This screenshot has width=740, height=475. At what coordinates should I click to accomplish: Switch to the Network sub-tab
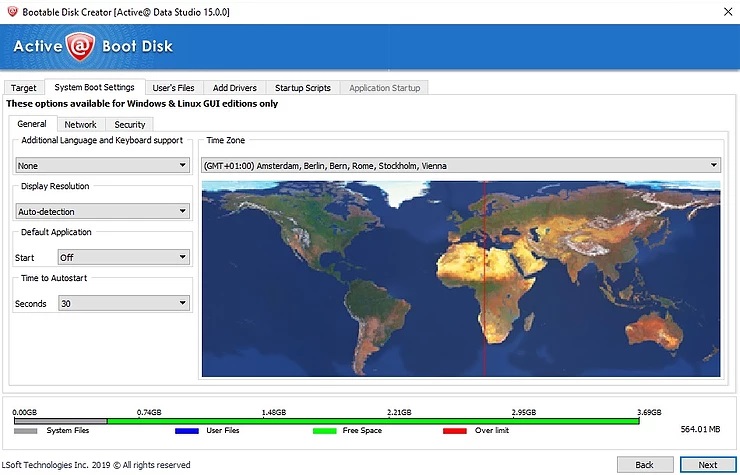pos(80,125)
